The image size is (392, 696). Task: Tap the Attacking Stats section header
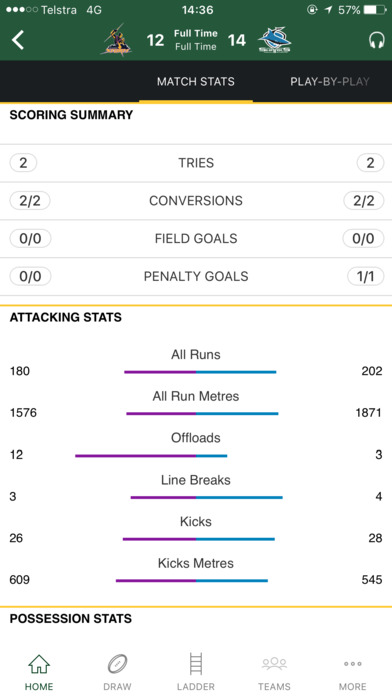[65, 317]
